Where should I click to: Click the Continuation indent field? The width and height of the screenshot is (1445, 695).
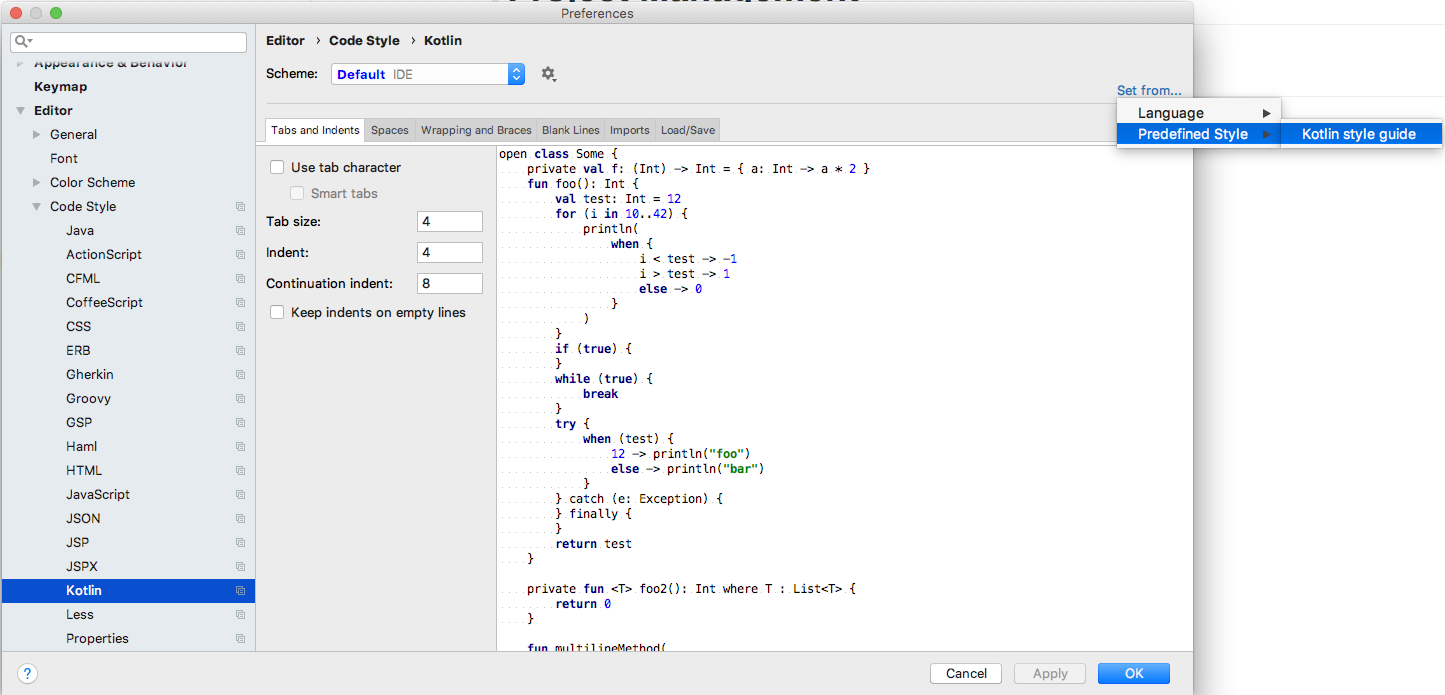point(449,284)
